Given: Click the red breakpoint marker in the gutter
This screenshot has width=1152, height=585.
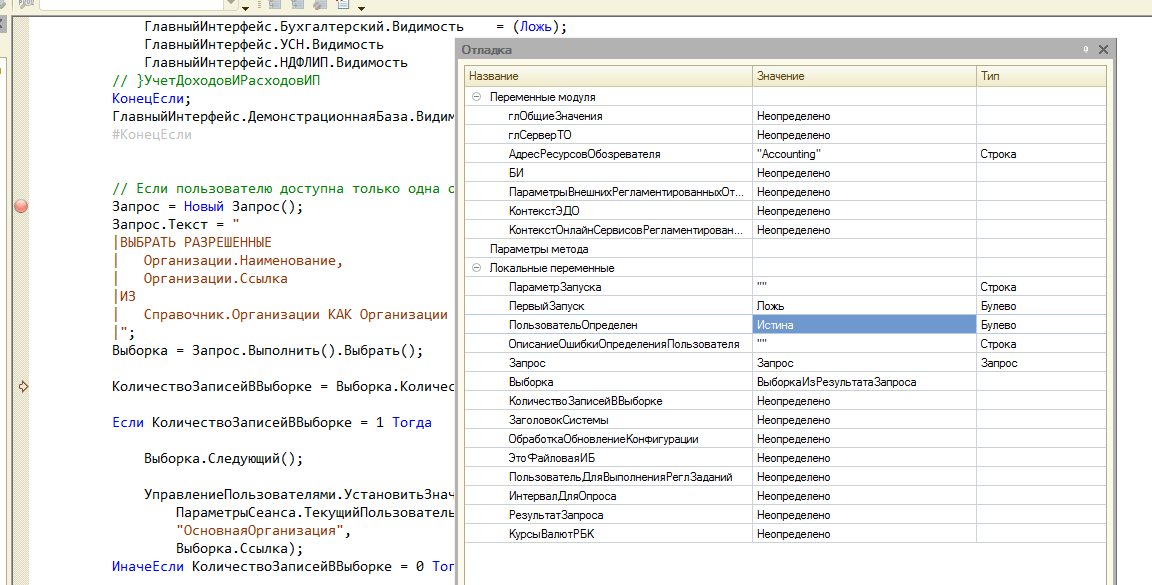Looking at the screenshot, I should coord(21,207).
